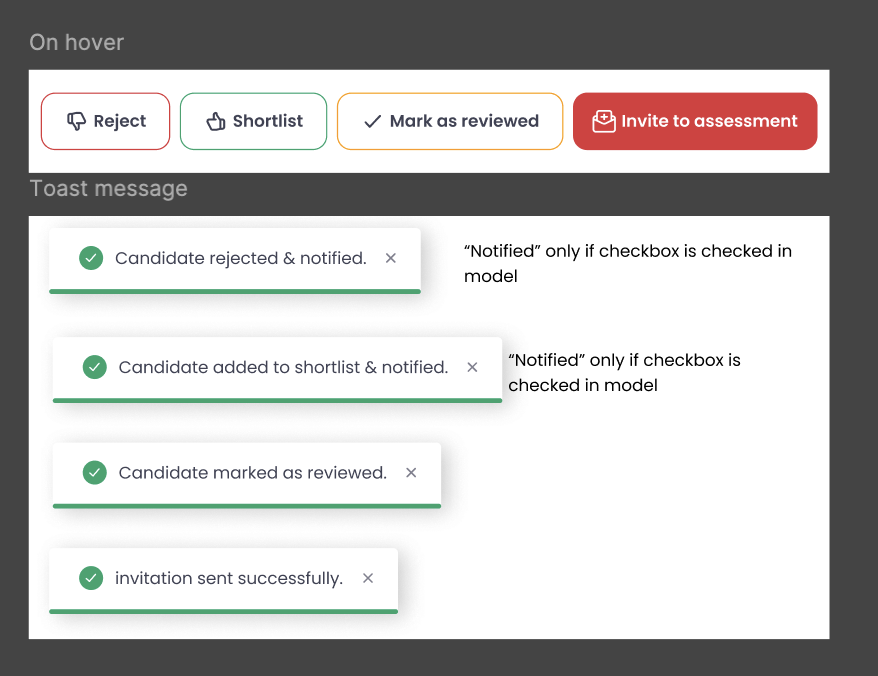The image size is (878, 676).
Task: Dismiss the 'Candidate rejected & notified' toast
Action: tap(391, 258)
